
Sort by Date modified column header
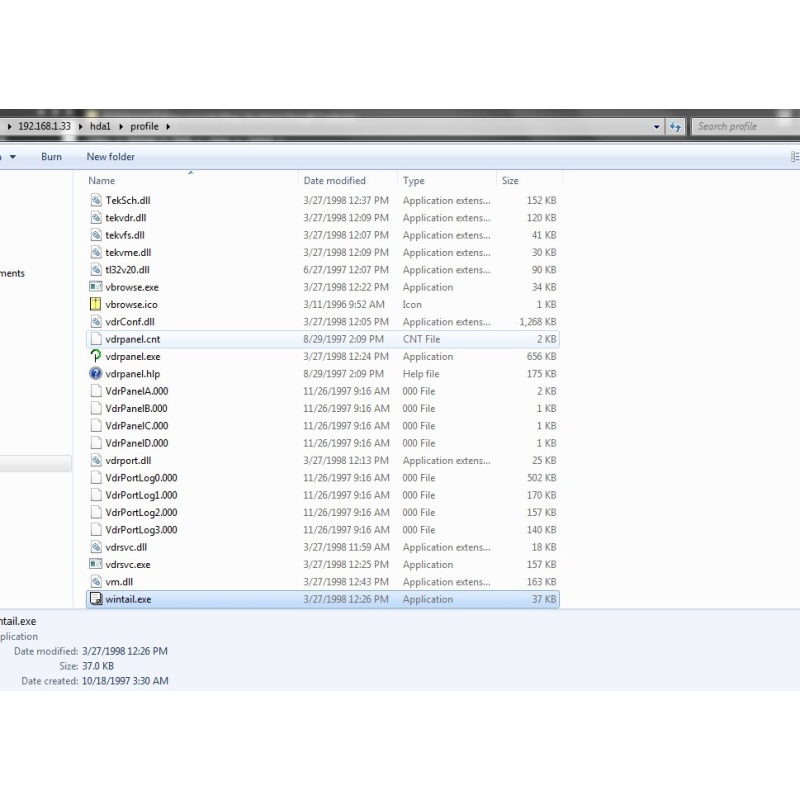(x=334, y=181)
